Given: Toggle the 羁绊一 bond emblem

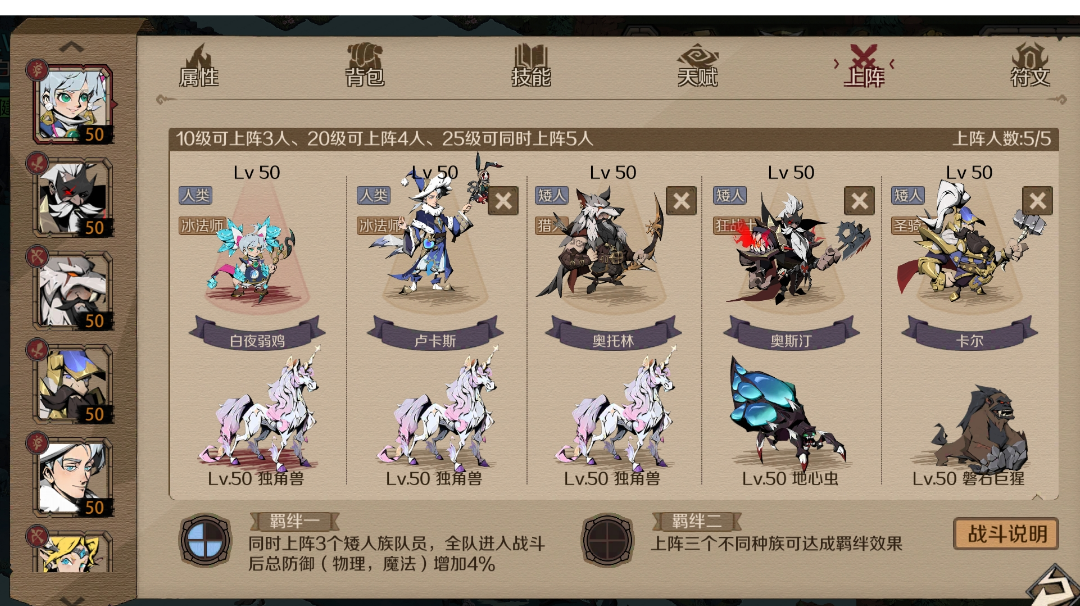Looking at the screenshot, I should click(205, 541).
